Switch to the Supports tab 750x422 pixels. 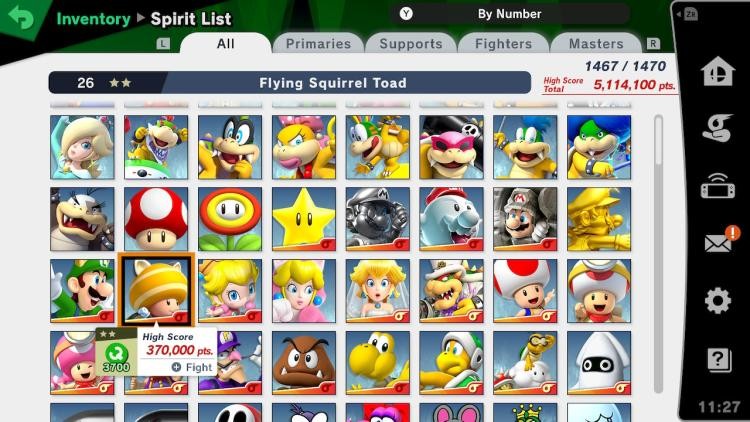pyautogui.click(x=411, y=44)
